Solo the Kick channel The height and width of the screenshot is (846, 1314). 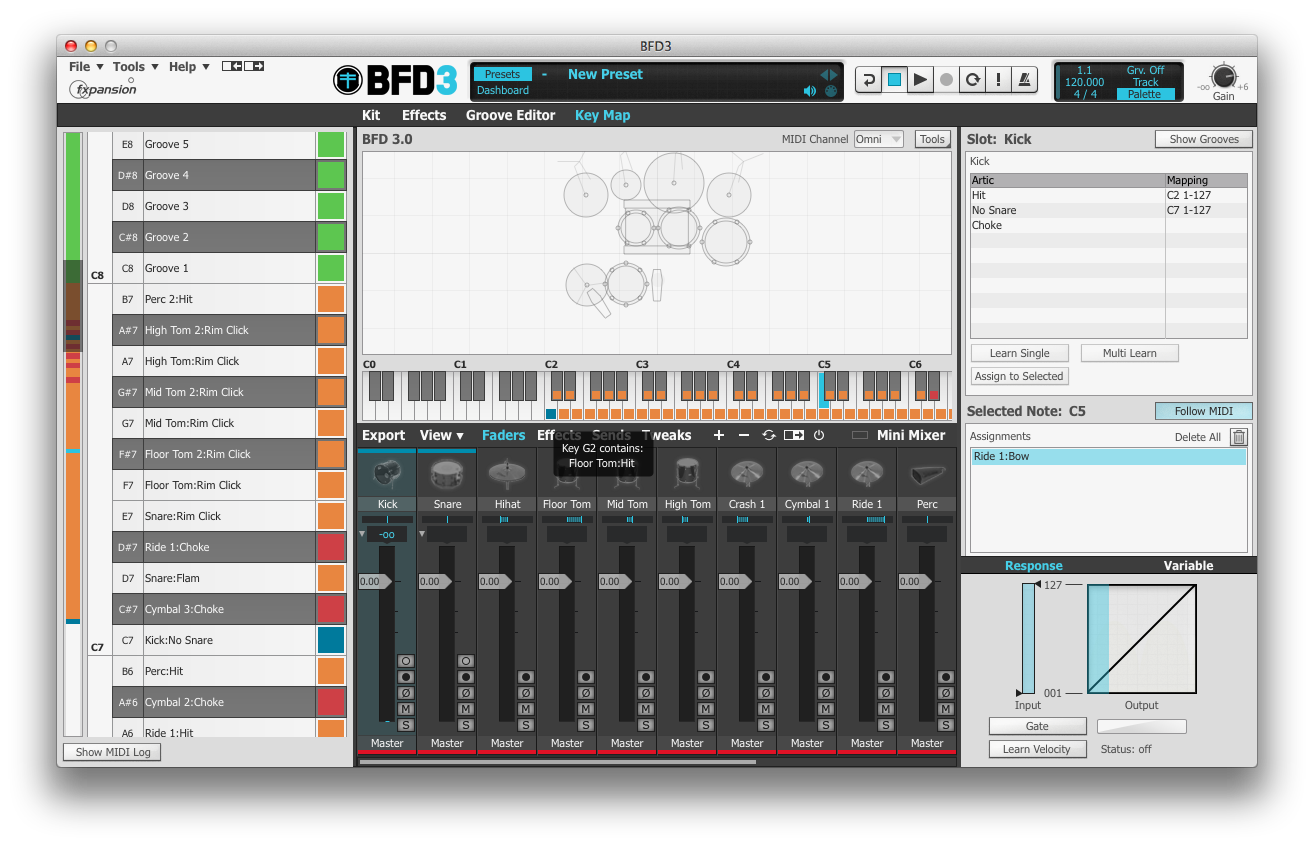tap(406, 725)
